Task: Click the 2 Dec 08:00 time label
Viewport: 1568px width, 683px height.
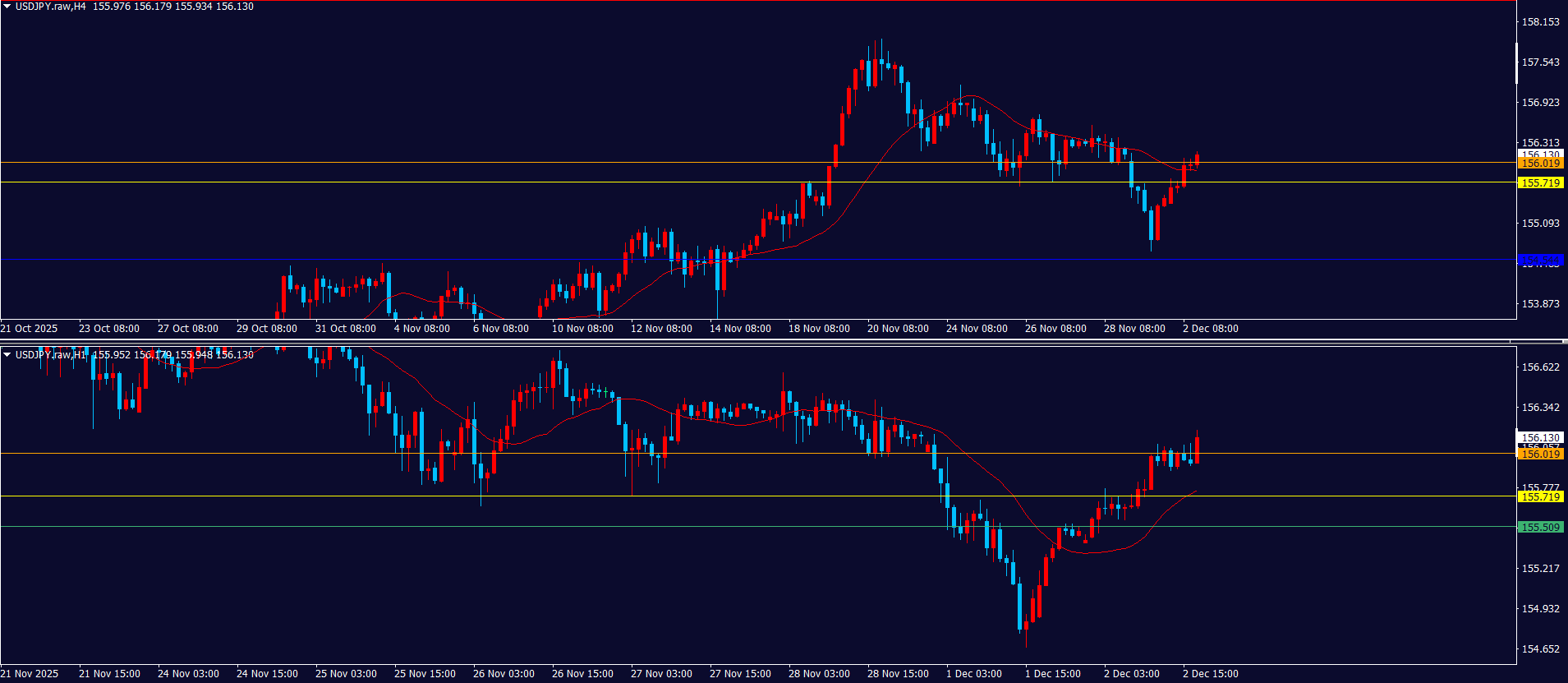Action: pos(1210,329)
